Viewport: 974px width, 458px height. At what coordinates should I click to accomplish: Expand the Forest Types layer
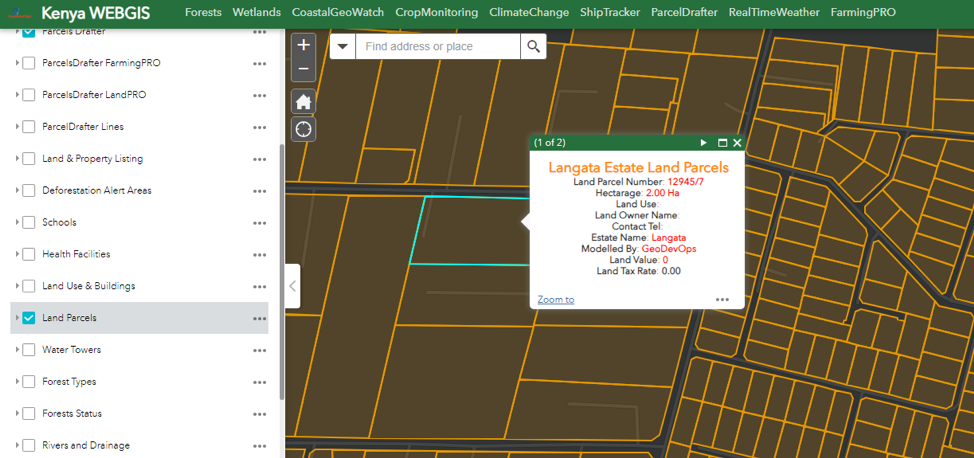[18, 382]
